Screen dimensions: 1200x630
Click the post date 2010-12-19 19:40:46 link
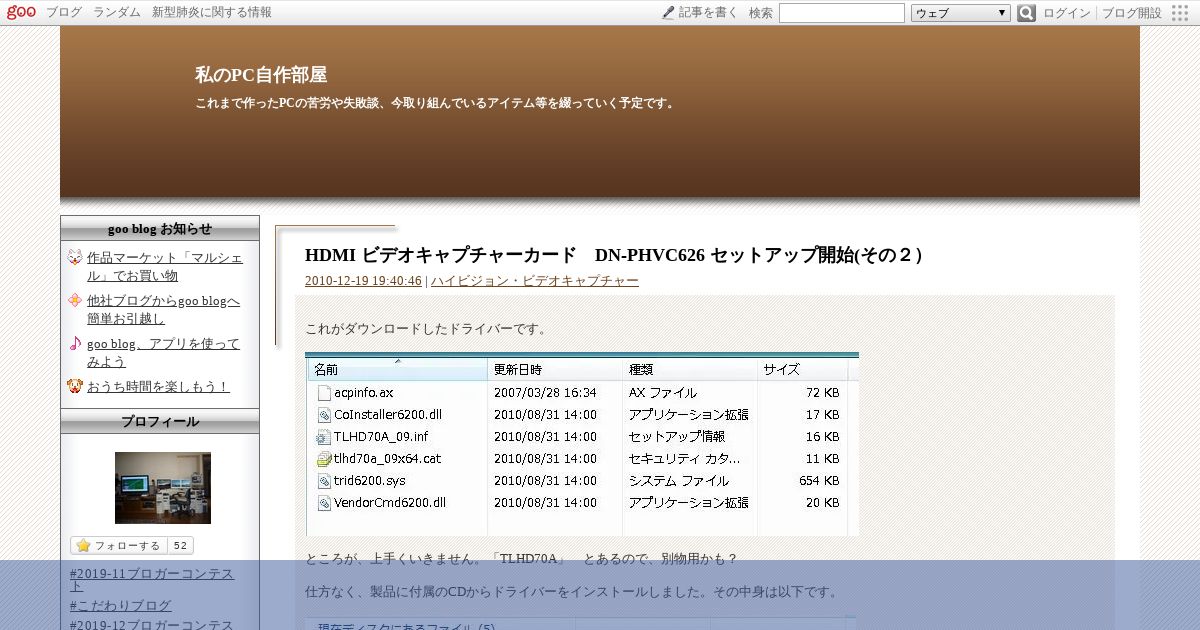363,281
